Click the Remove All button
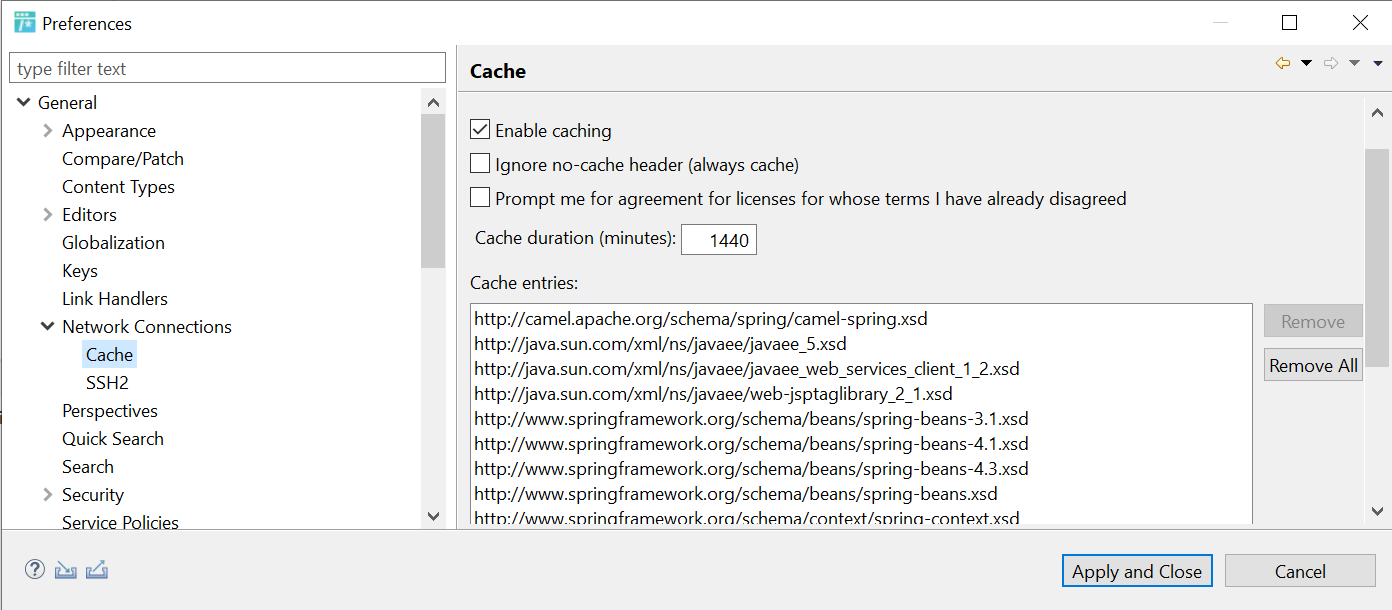1392x610 pixels. 1313,365
